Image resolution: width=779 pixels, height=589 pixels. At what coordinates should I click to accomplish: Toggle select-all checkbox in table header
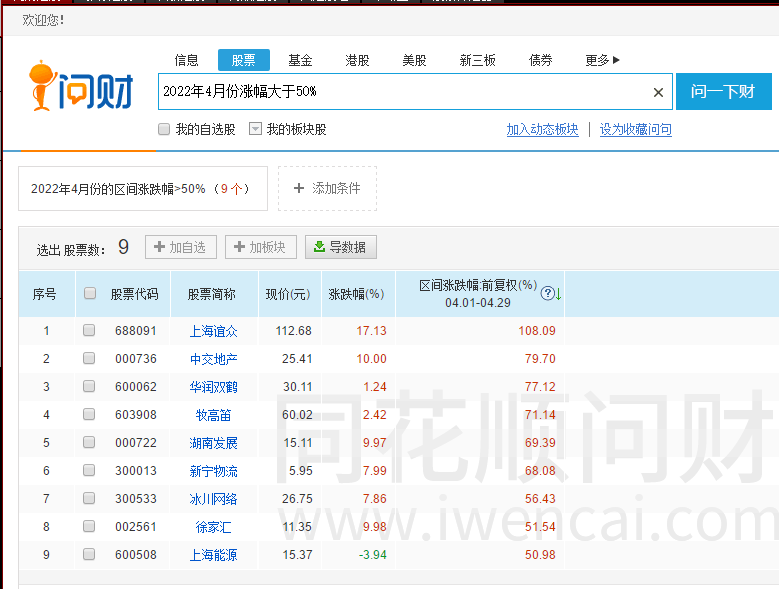[90, 293]
